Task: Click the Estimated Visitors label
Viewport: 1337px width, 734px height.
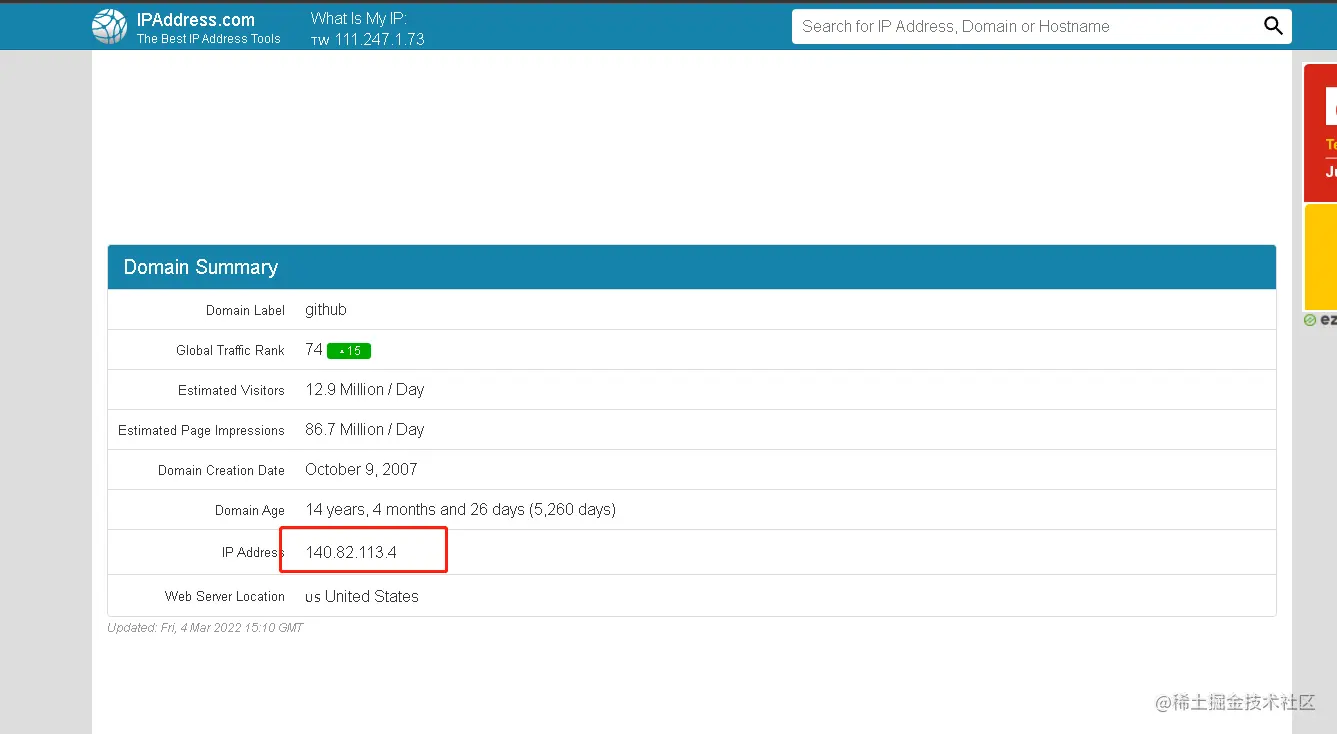Action: 231,391
